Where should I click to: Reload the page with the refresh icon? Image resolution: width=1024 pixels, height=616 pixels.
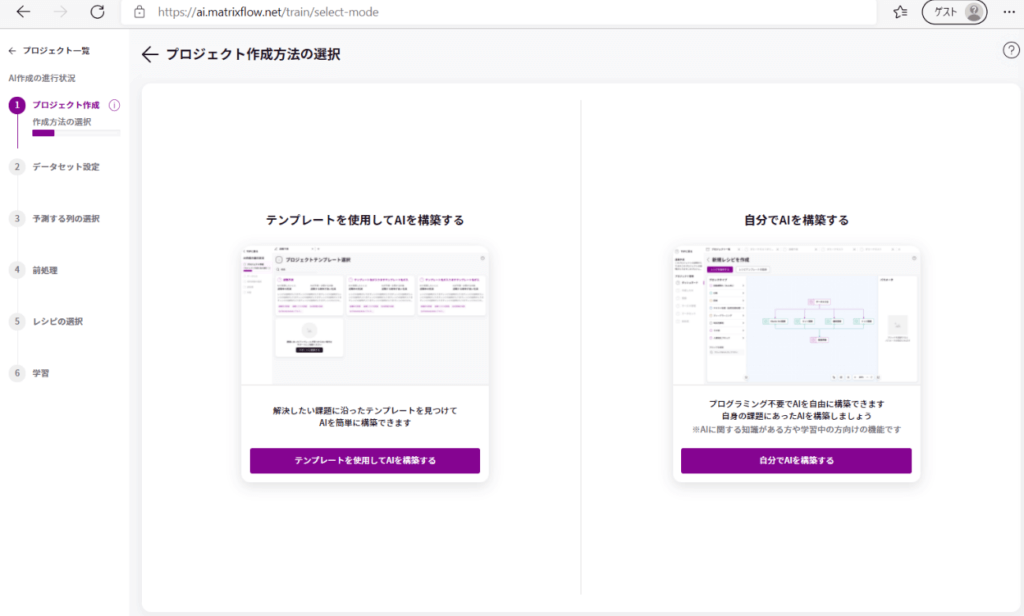pos(97,12)
